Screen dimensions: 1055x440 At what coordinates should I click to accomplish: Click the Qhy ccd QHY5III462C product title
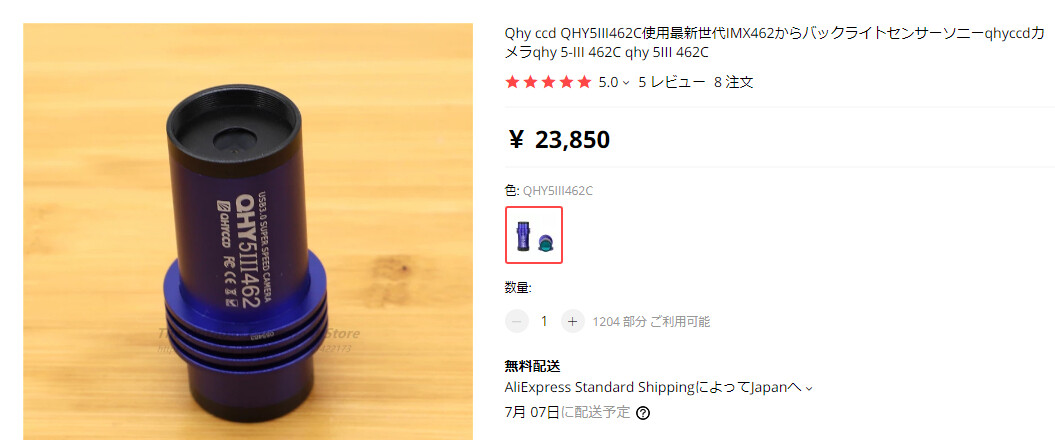tap(775, 43)
